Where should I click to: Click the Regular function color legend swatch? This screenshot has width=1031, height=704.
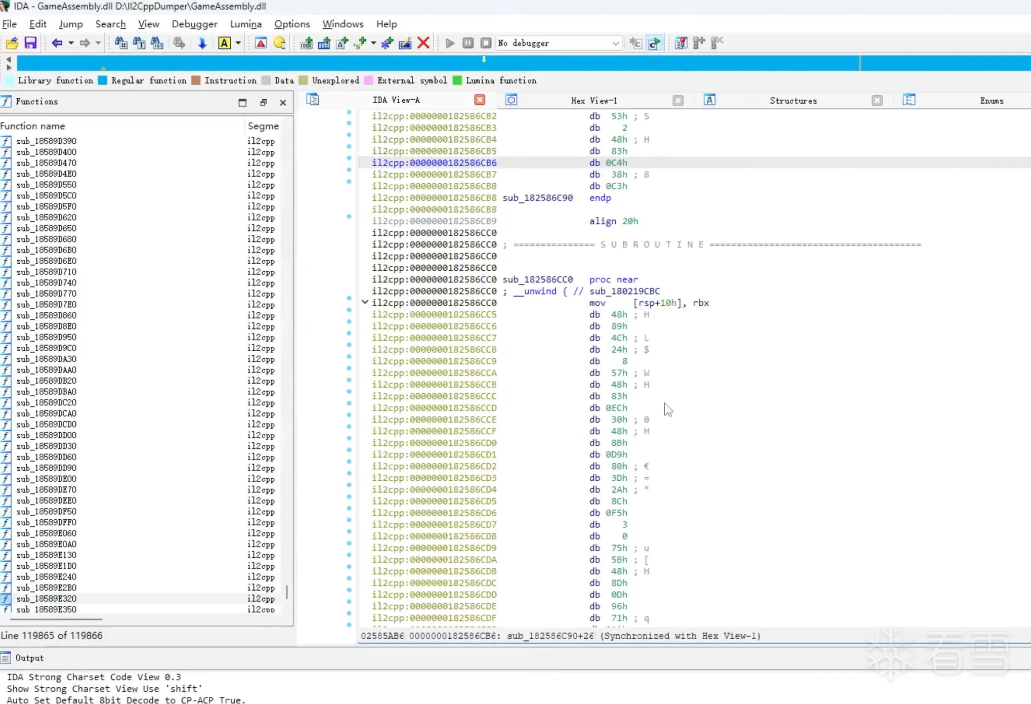[103, 80]
